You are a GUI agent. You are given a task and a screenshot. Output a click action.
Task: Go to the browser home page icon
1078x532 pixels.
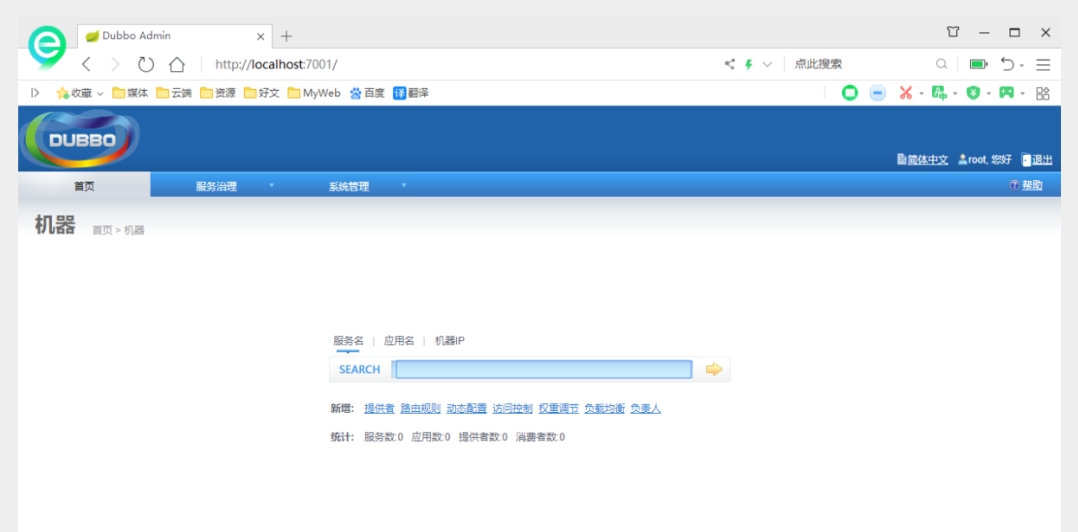[177, 64]
